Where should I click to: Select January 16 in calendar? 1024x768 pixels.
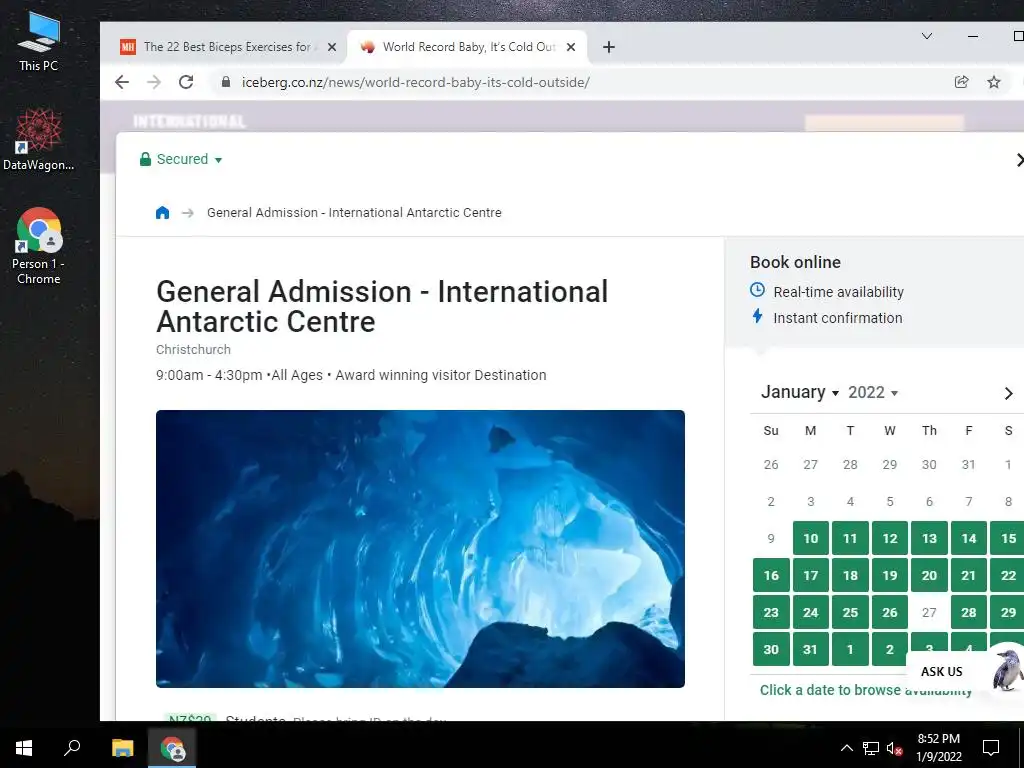(771, 575)
